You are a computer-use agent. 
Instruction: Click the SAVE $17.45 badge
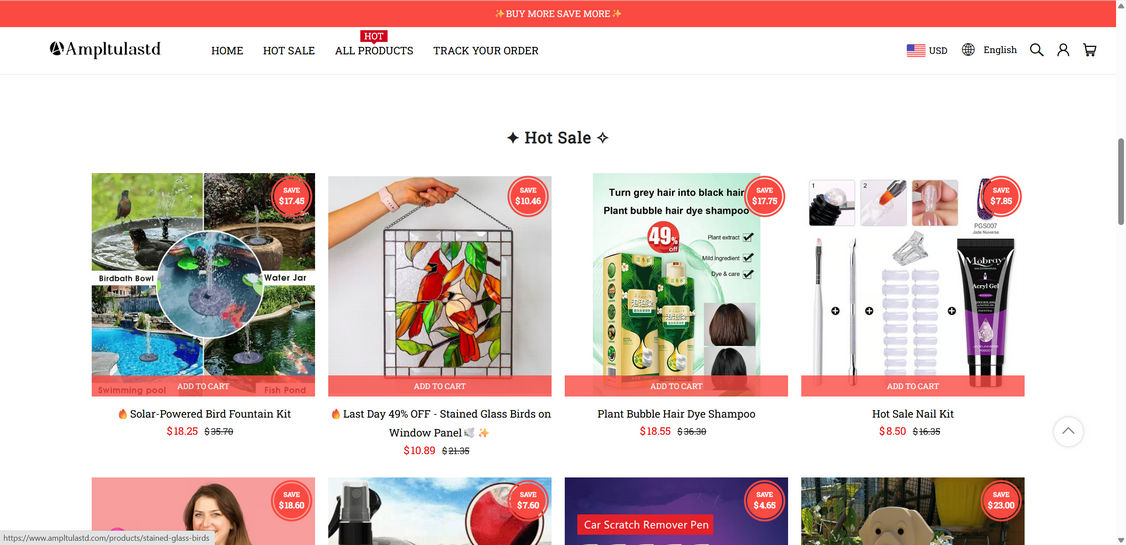coord(292,196)
